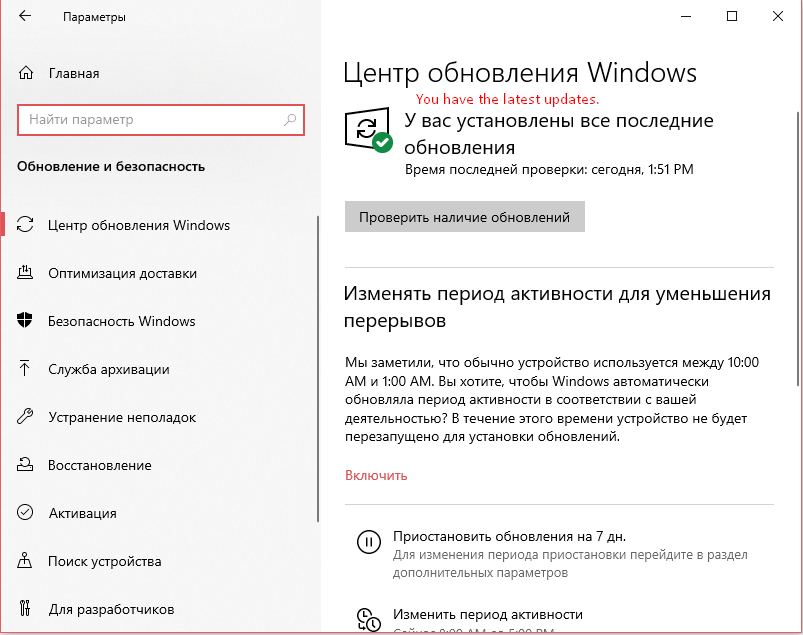
Task: Click the shield icon for Безопасность Windows
Action: coord(25,321)
